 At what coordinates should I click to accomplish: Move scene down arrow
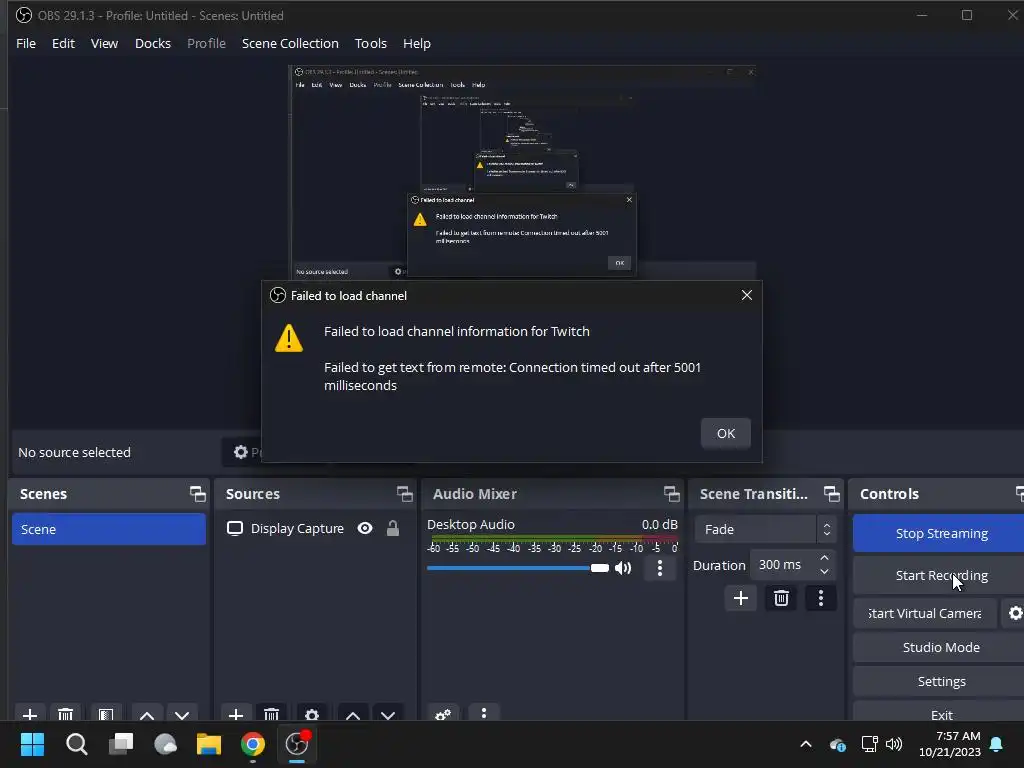pos(182,714)
